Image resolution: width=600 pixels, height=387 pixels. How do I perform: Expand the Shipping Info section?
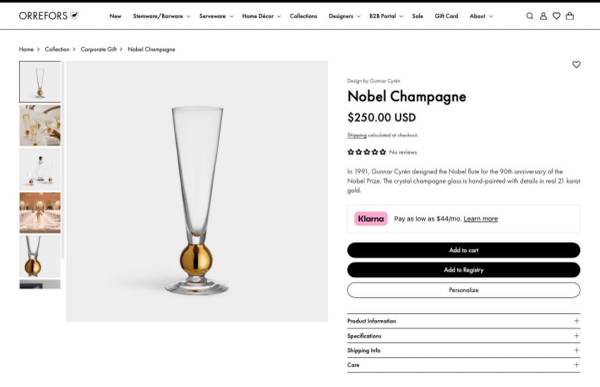click(x=463, y=350)
